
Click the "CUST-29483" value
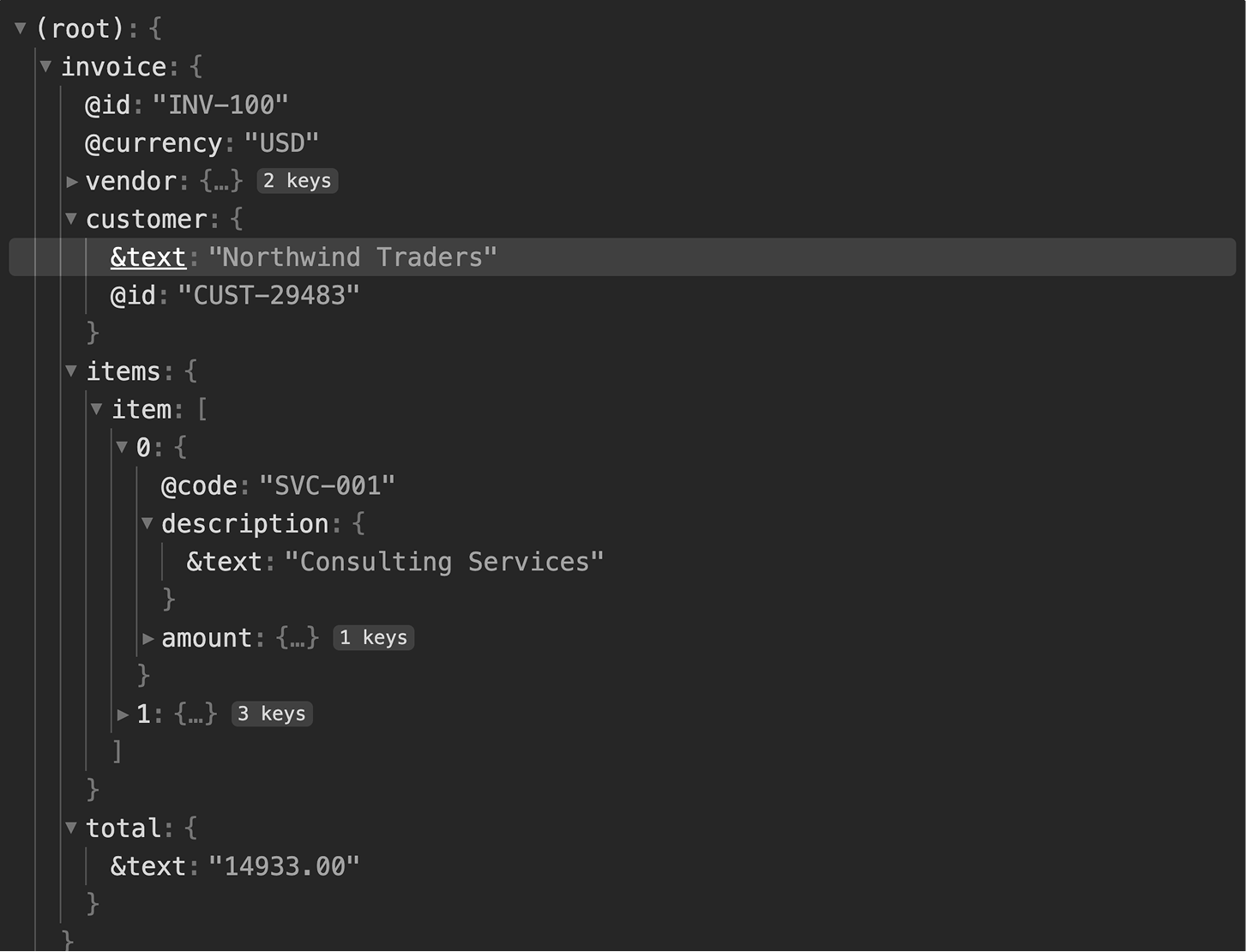268,295
